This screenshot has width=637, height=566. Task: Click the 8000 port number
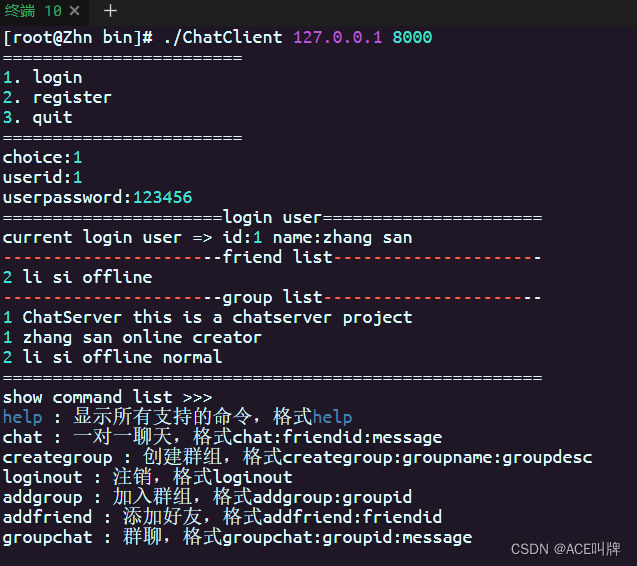[x=412, y=37]
